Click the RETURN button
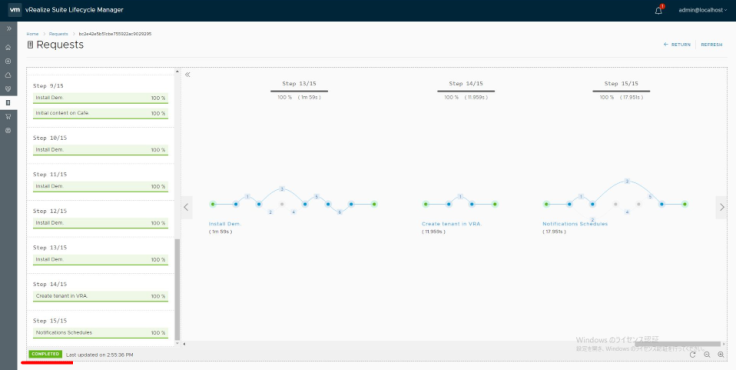This screenshot has width=736, height=370. pyautogui.click(x=677, y=45)
